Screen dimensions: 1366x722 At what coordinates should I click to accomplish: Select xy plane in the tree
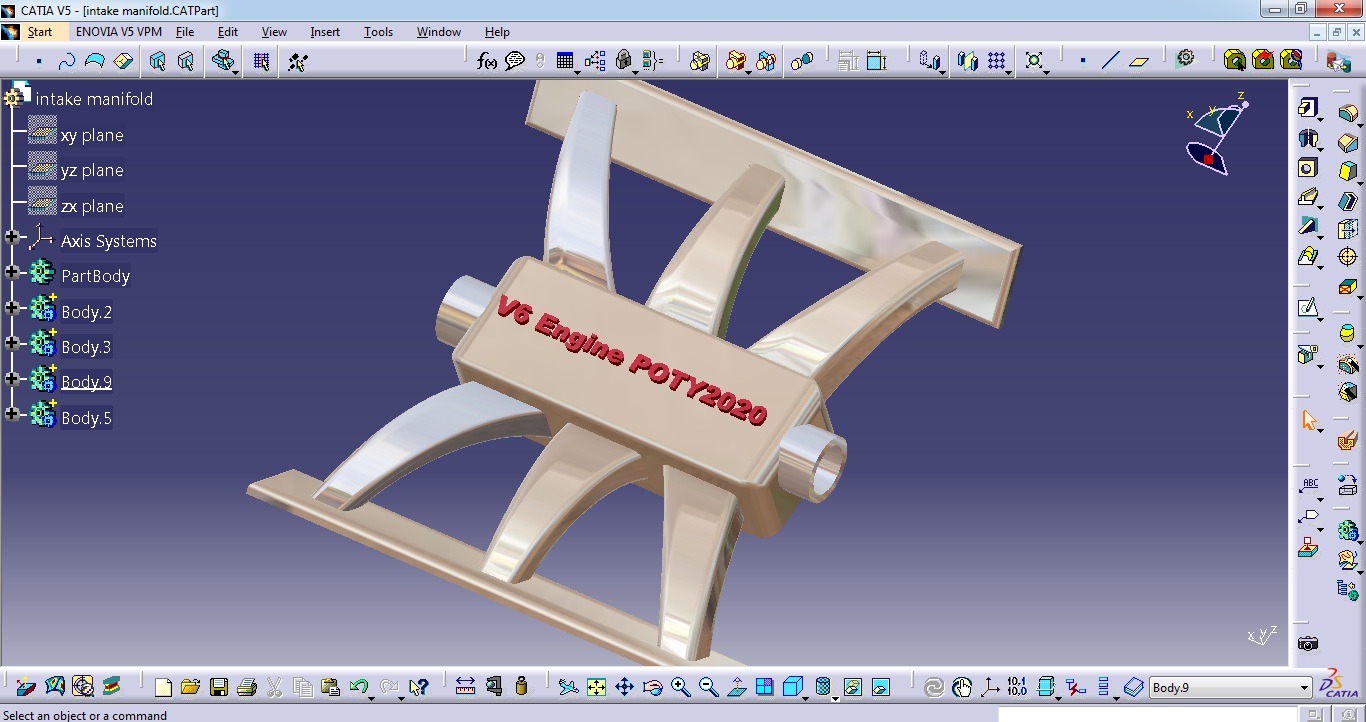(x=92, y=135)
